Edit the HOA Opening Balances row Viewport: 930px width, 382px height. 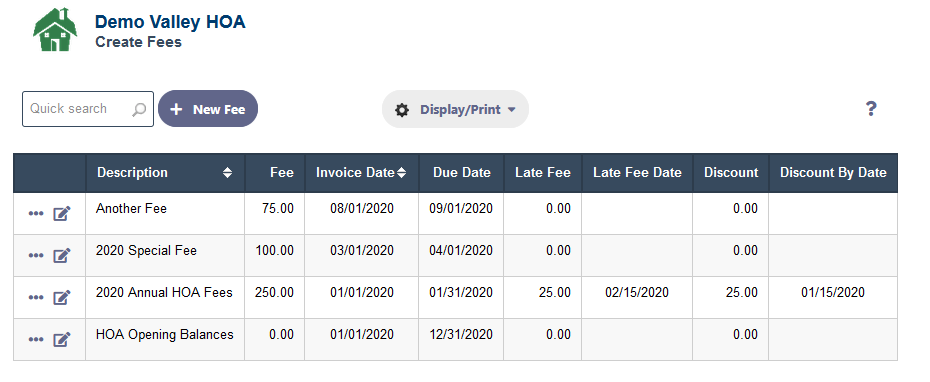62,340
